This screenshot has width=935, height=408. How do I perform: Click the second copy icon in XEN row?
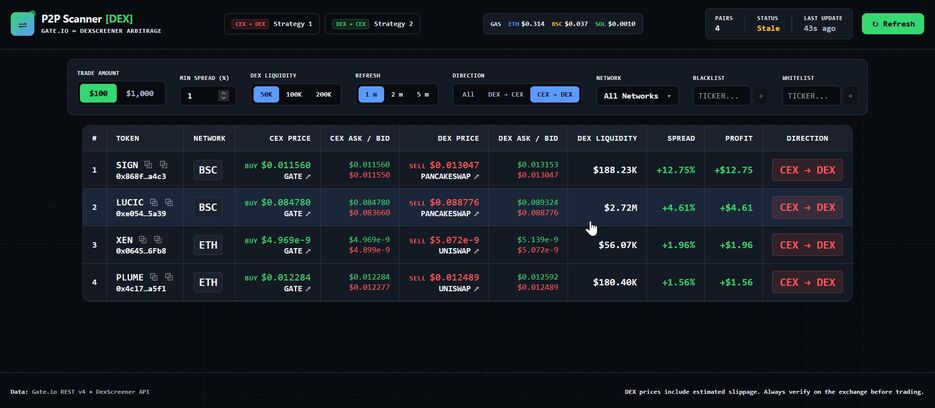coord(158,240)
